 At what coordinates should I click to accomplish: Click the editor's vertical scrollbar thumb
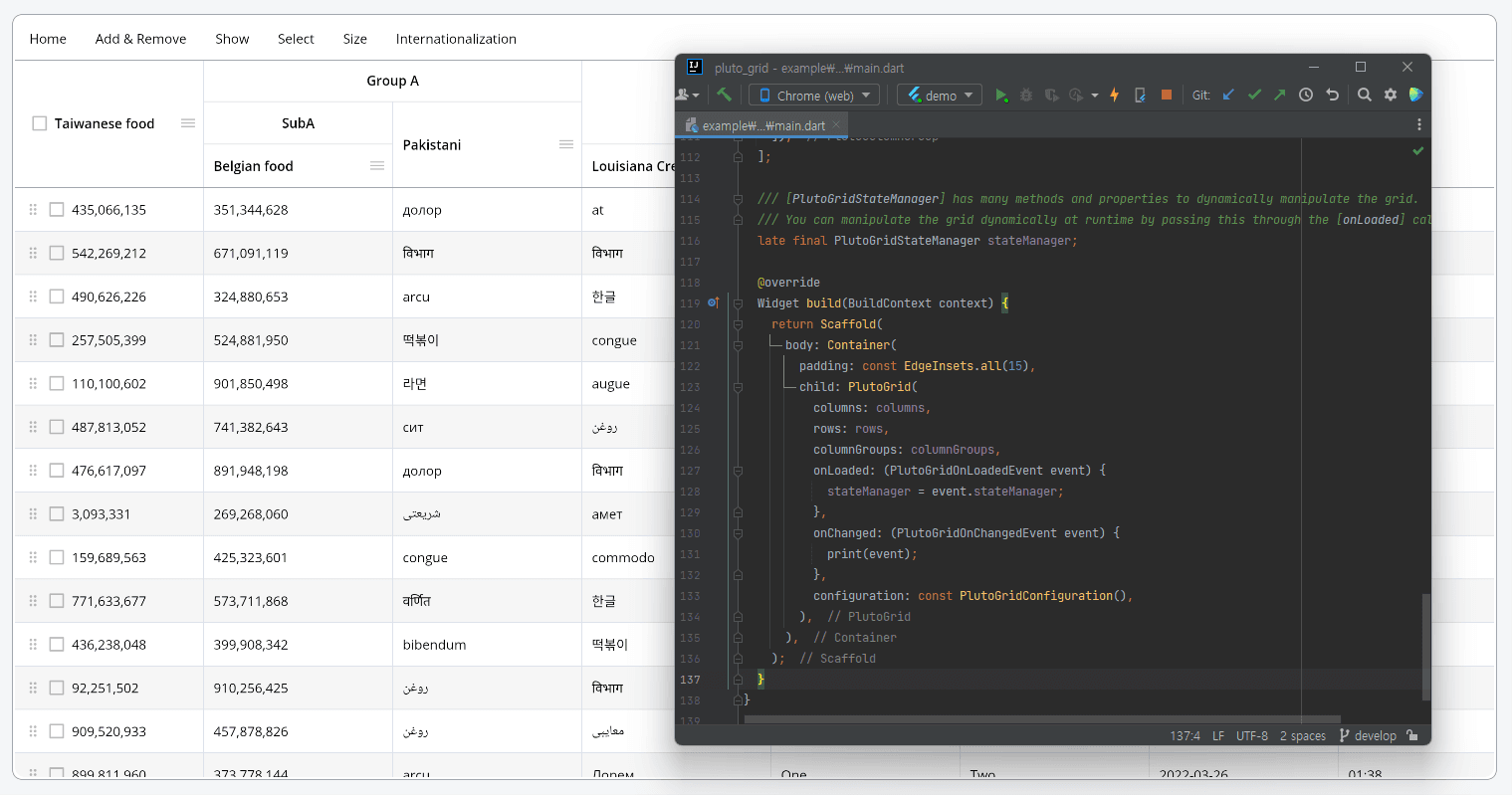tap(1425, 647)
